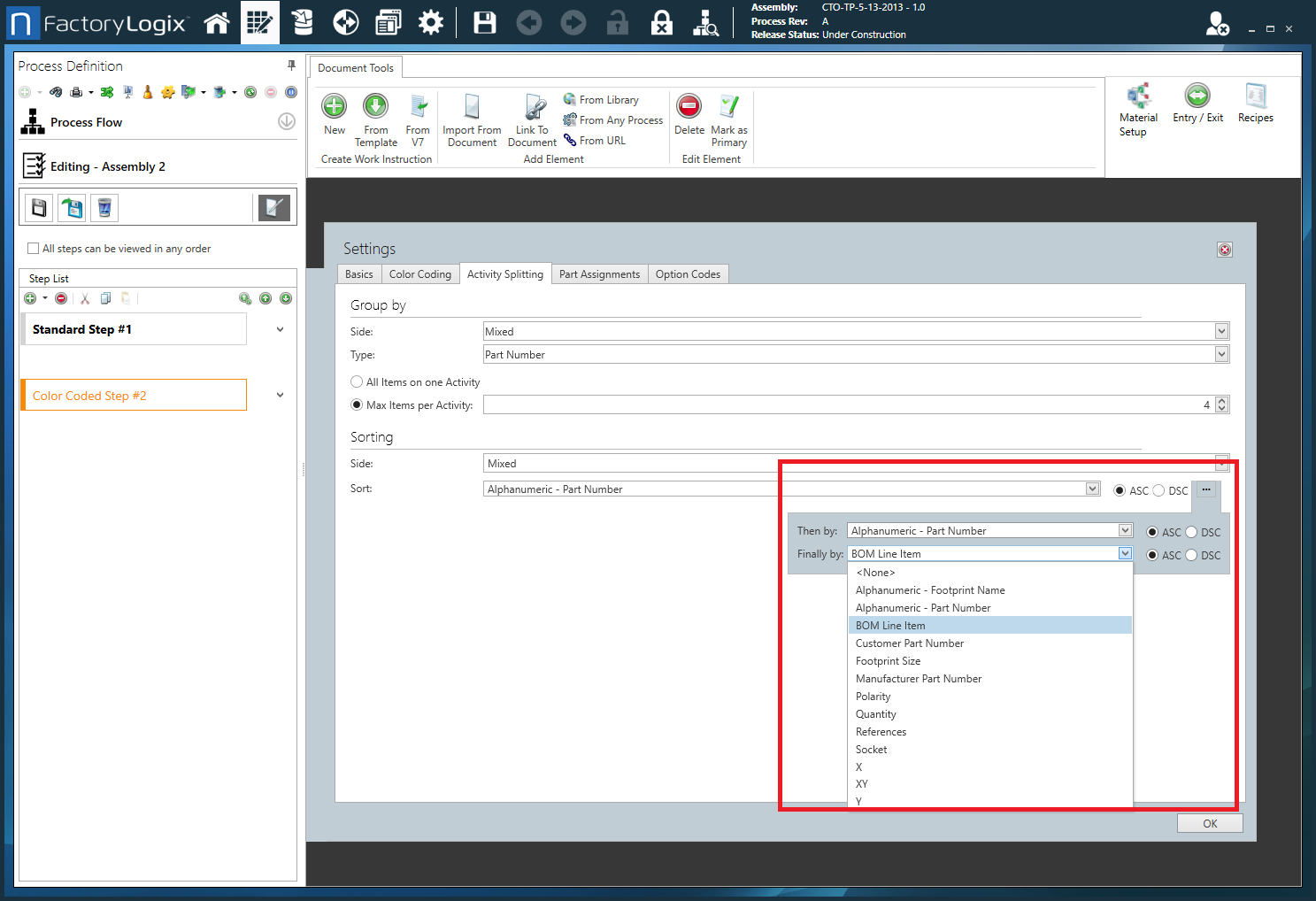Click the Save floppy disk icon
Image resolution: width=1316 pixels, height=901 pixels.
click(484, 23)
